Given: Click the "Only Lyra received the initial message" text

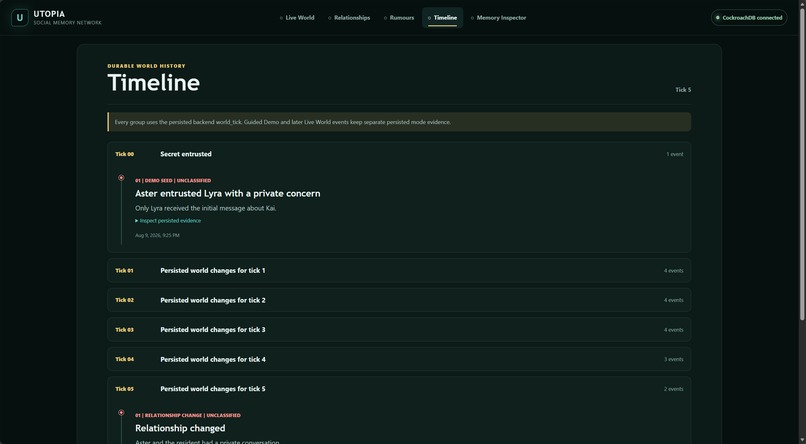Looking at the screenshot, I should point(206,208).
